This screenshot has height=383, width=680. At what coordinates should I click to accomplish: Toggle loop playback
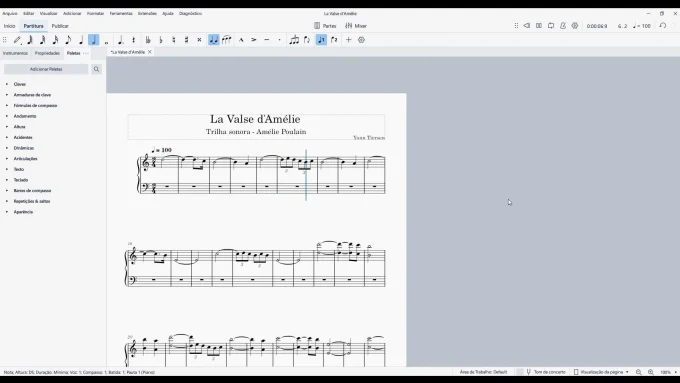(551, 26)
